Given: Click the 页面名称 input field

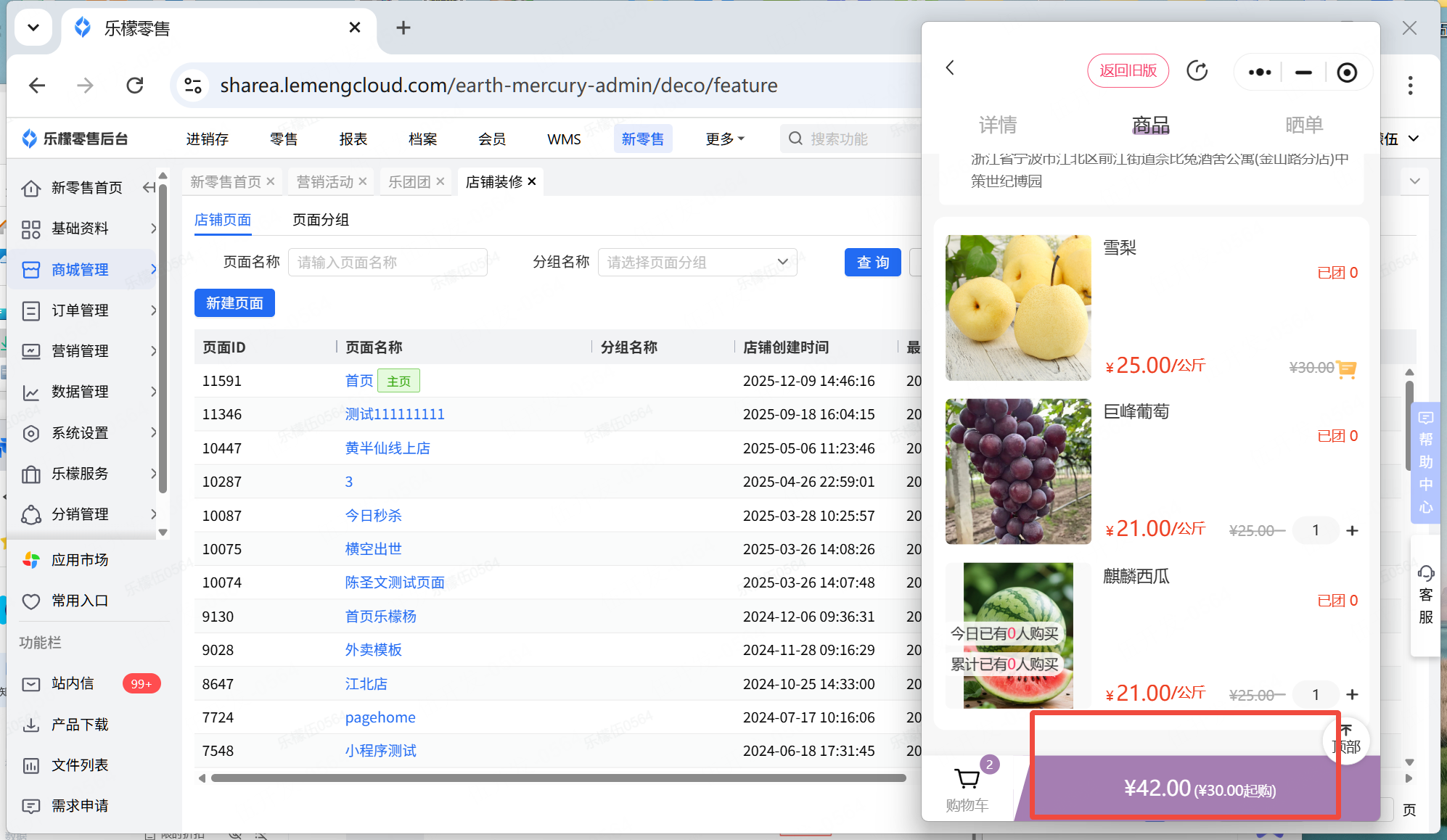Looking at the screenshot, I should (388, 262).
